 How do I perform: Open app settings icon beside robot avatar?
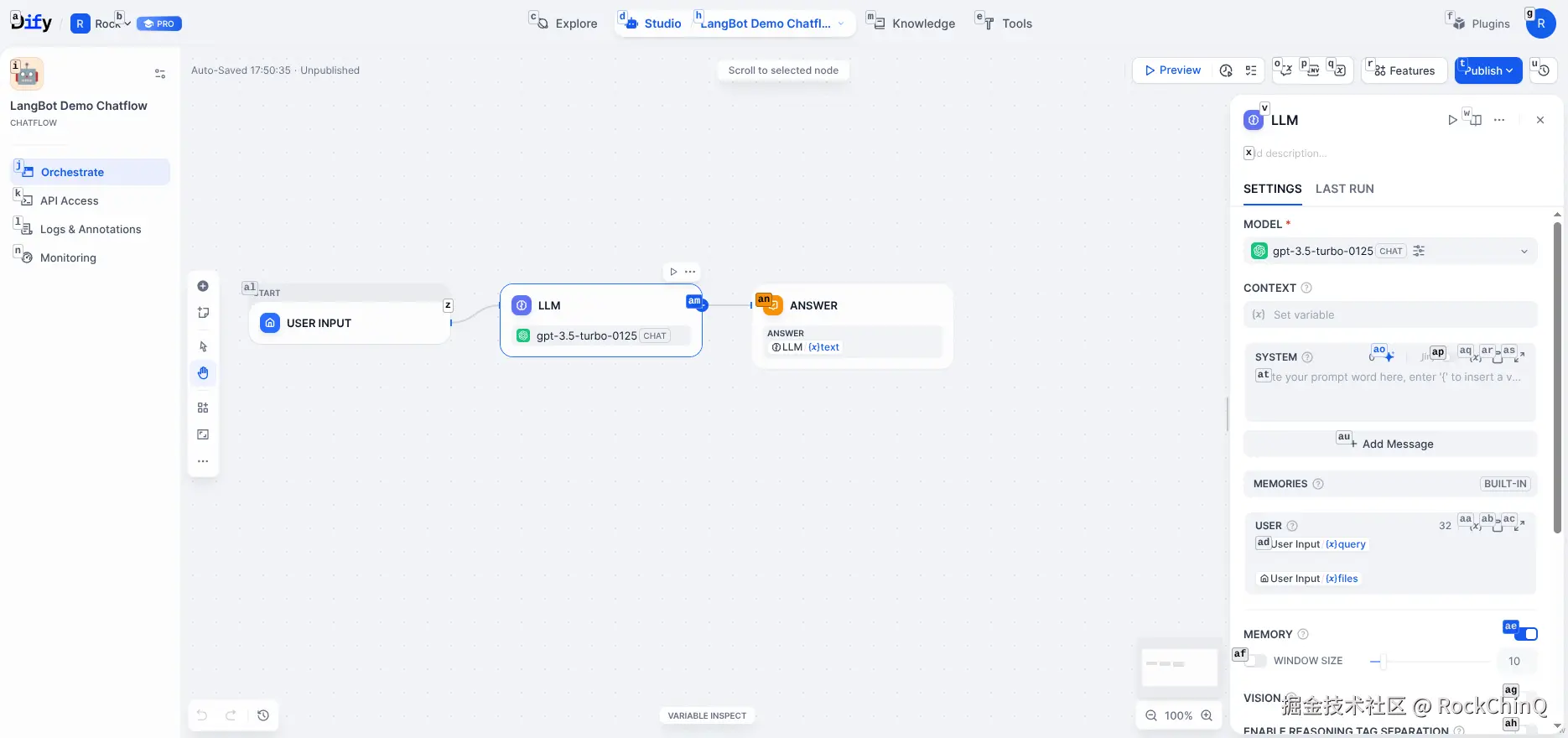(160, 74)
